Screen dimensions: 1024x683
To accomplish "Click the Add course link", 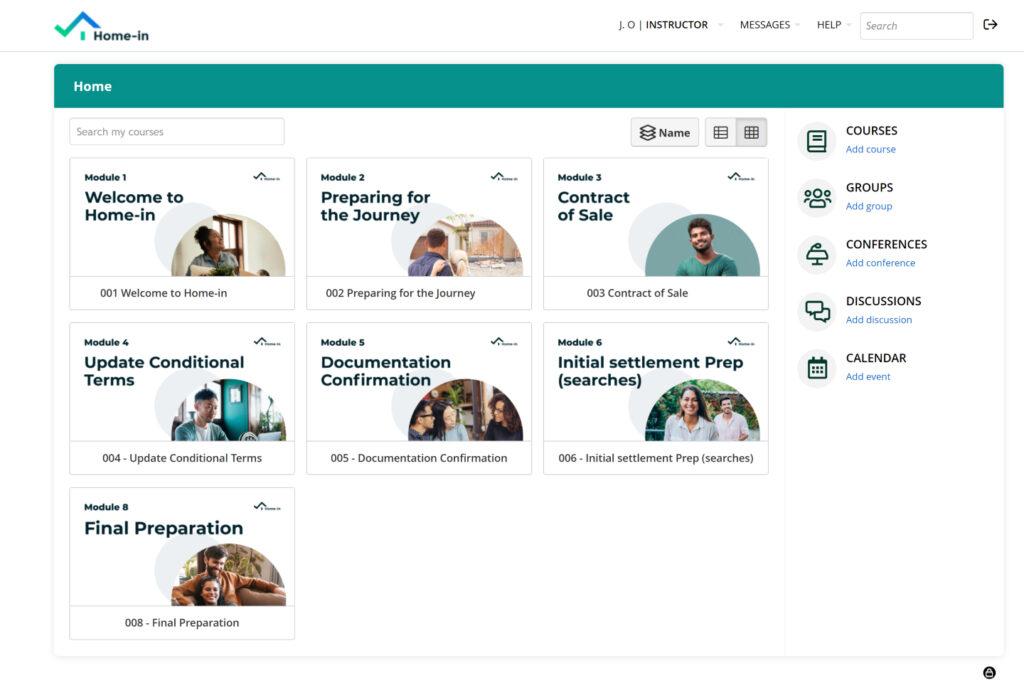I will (x=870, y=150).
